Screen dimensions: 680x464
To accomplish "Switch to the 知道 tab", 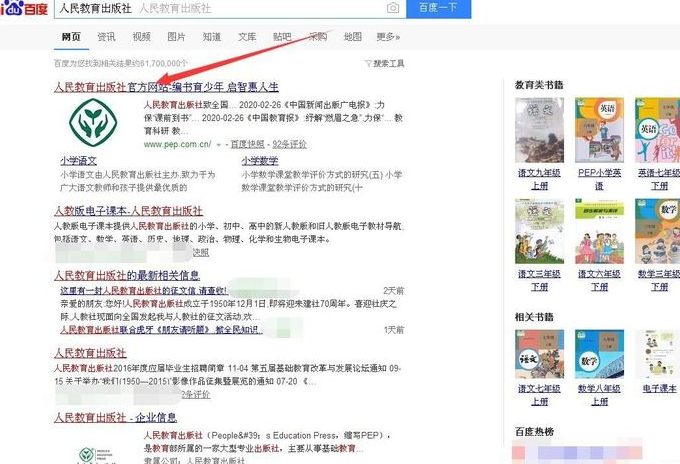I will click(x=212, y=37).
